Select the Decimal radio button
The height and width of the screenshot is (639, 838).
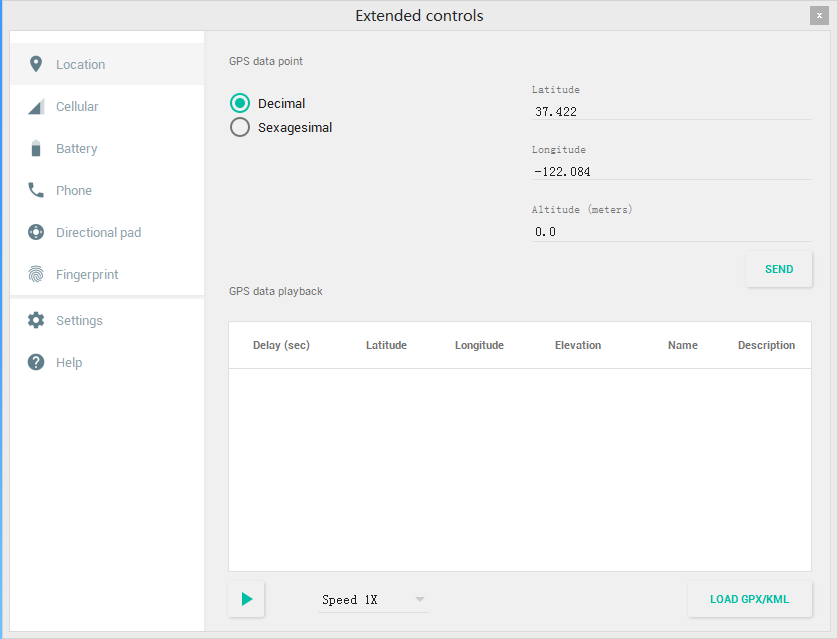tap(240, 103)
